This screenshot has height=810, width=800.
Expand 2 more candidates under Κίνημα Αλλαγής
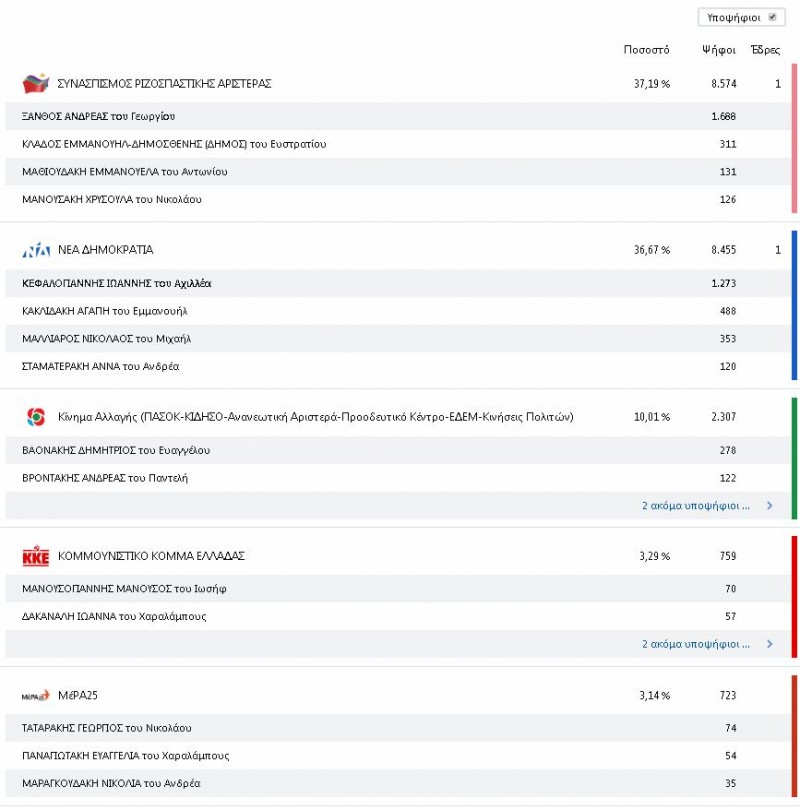(695, 506)
